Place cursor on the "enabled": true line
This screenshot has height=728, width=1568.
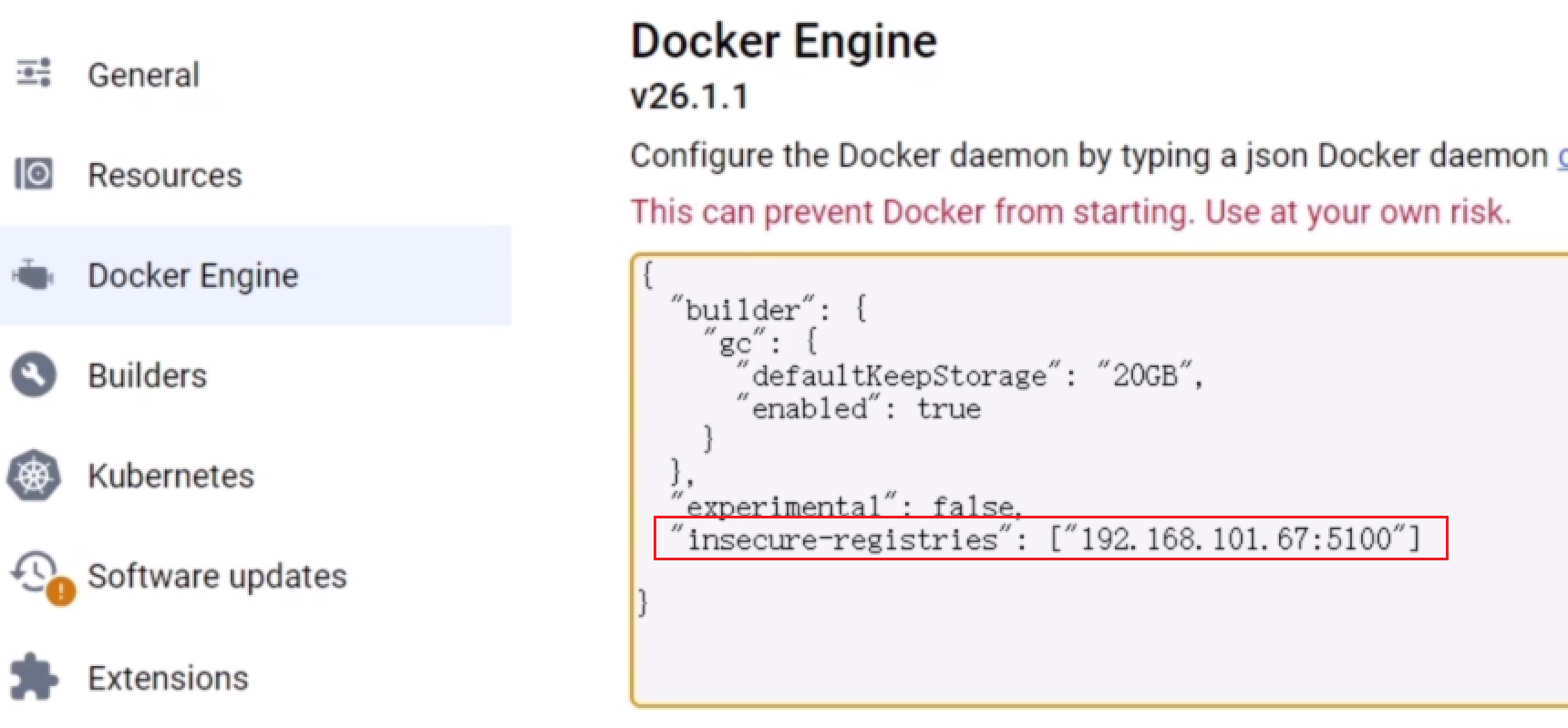[x=859, y=408]
